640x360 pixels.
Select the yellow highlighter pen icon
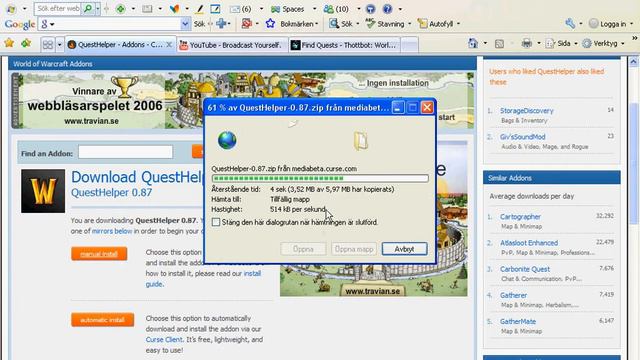pyautogui.click(x=199, y=9)
